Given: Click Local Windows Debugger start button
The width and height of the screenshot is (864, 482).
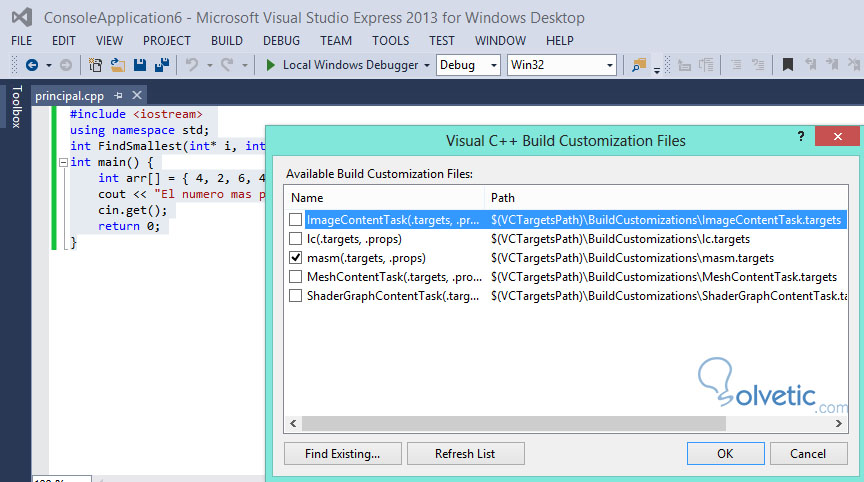Looking at the screenshot, I should [350, 65].
